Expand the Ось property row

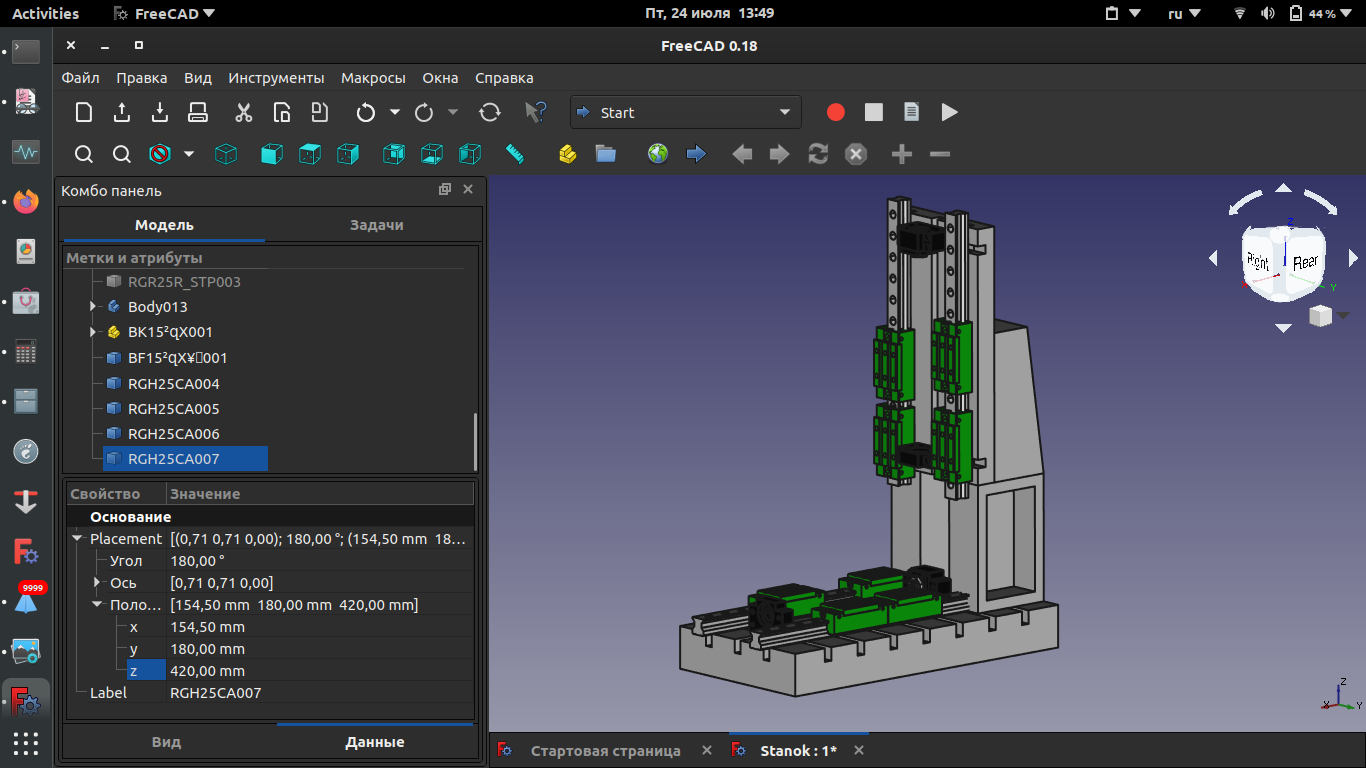[97, 583]
